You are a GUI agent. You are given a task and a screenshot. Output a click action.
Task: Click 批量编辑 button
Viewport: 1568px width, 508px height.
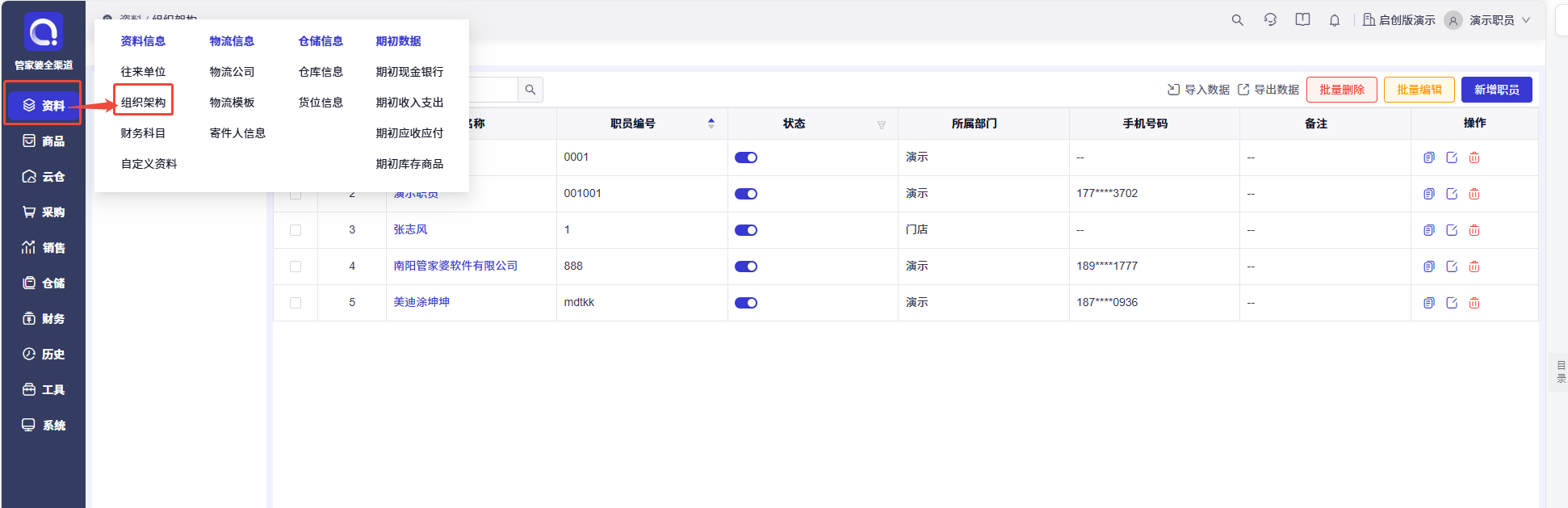click(1419, 90)
